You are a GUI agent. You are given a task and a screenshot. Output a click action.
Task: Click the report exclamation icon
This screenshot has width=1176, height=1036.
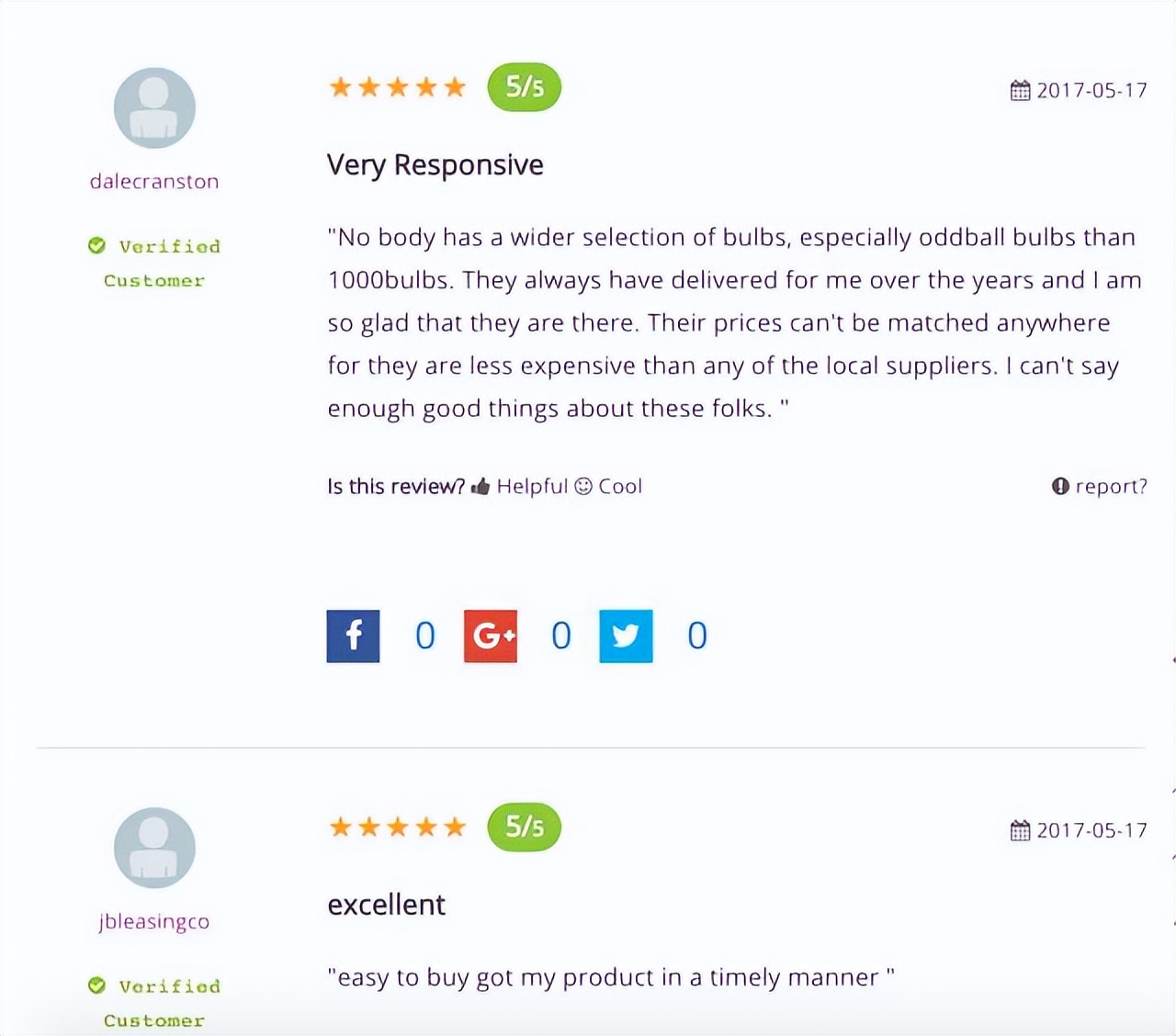click(x=1060, y=486)
